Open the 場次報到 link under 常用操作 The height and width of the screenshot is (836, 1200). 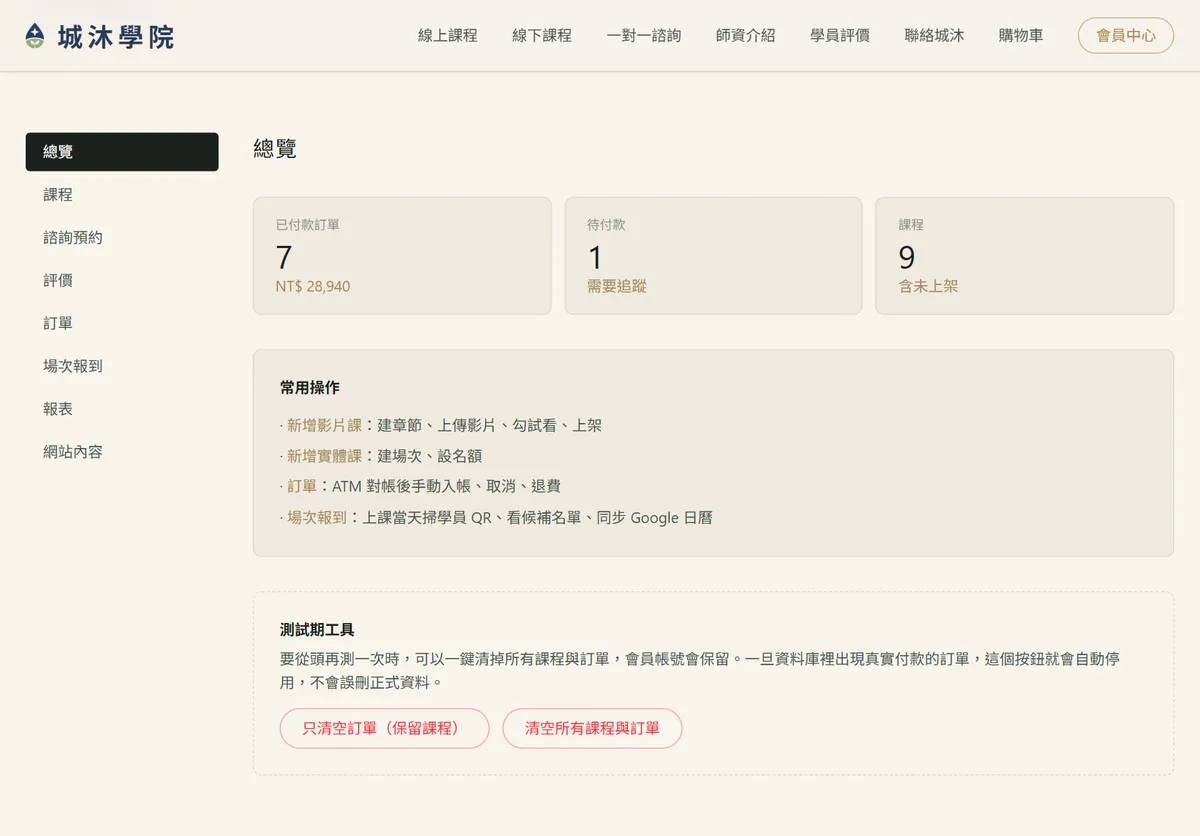coord(317,518)
